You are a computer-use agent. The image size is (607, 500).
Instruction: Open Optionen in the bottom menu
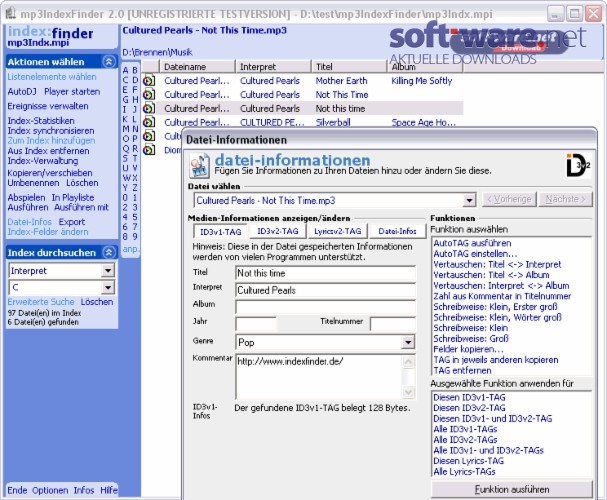click(x=50, y=490)
